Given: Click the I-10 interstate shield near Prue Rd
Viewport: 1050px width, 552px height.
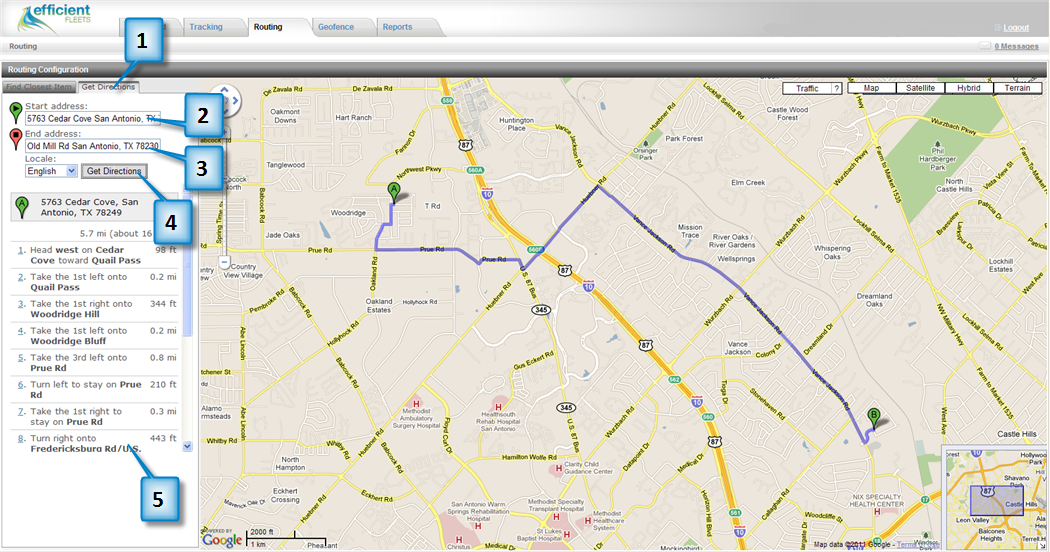Looking at the screenshot, I should (x=487, y=194).
